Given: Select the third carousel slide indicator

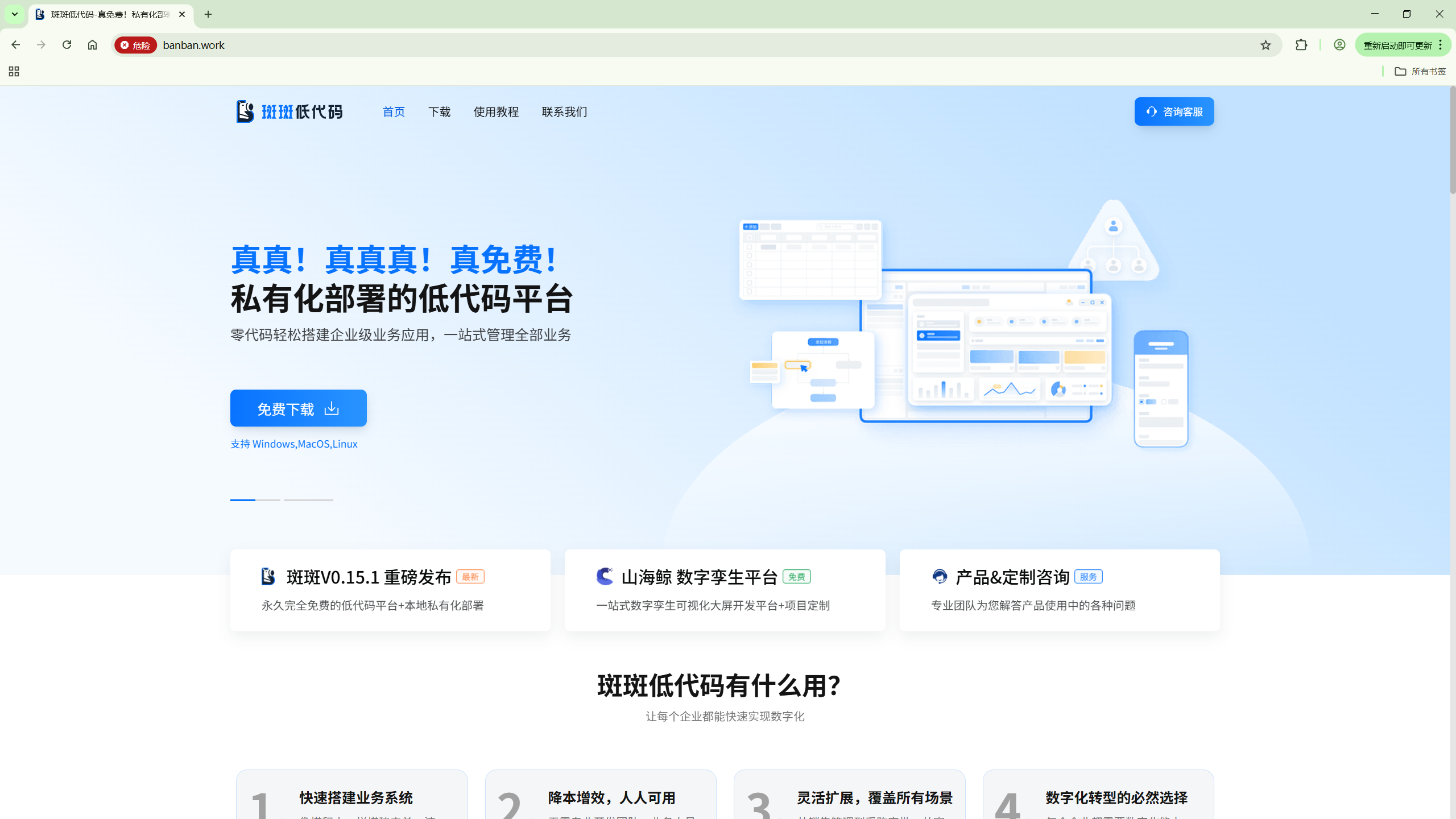Looking at the screenshot, I should [x=308, y=500].
